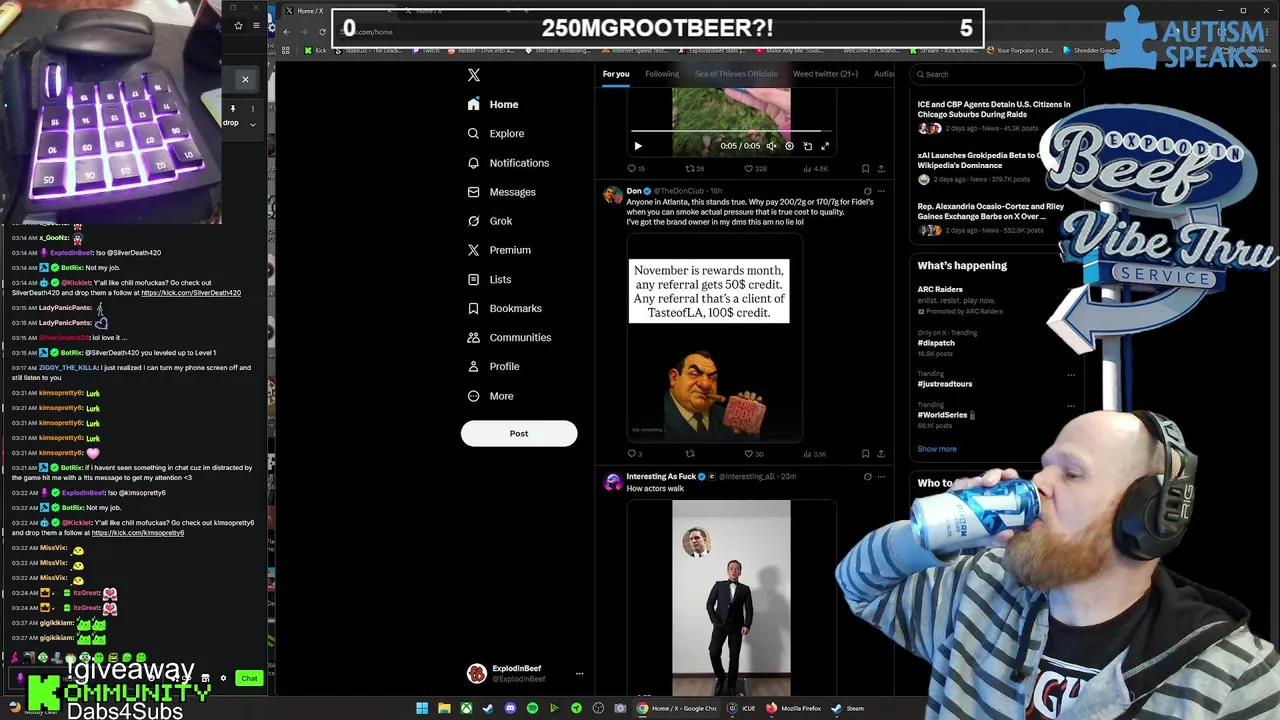Switch to the For you tab
1280x720 pixels.
616,74
